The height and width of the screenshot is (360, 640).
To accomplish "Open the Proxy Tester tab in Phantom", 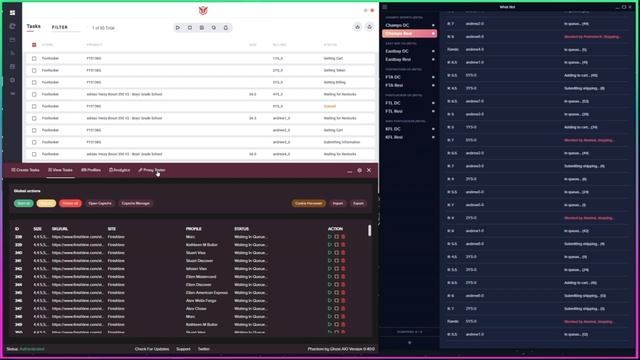I will click(151, 170).
